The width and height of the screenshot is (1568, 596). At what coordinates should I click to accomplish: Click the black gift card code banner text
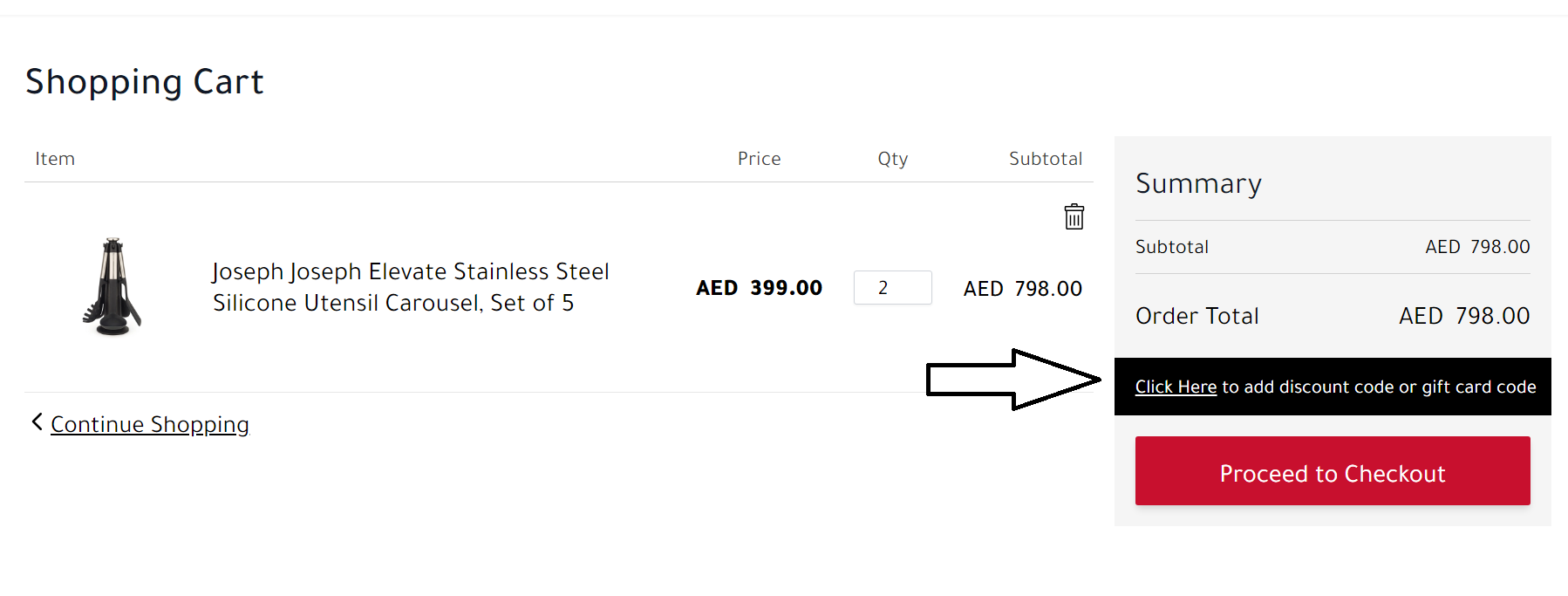click(1378, 387)
